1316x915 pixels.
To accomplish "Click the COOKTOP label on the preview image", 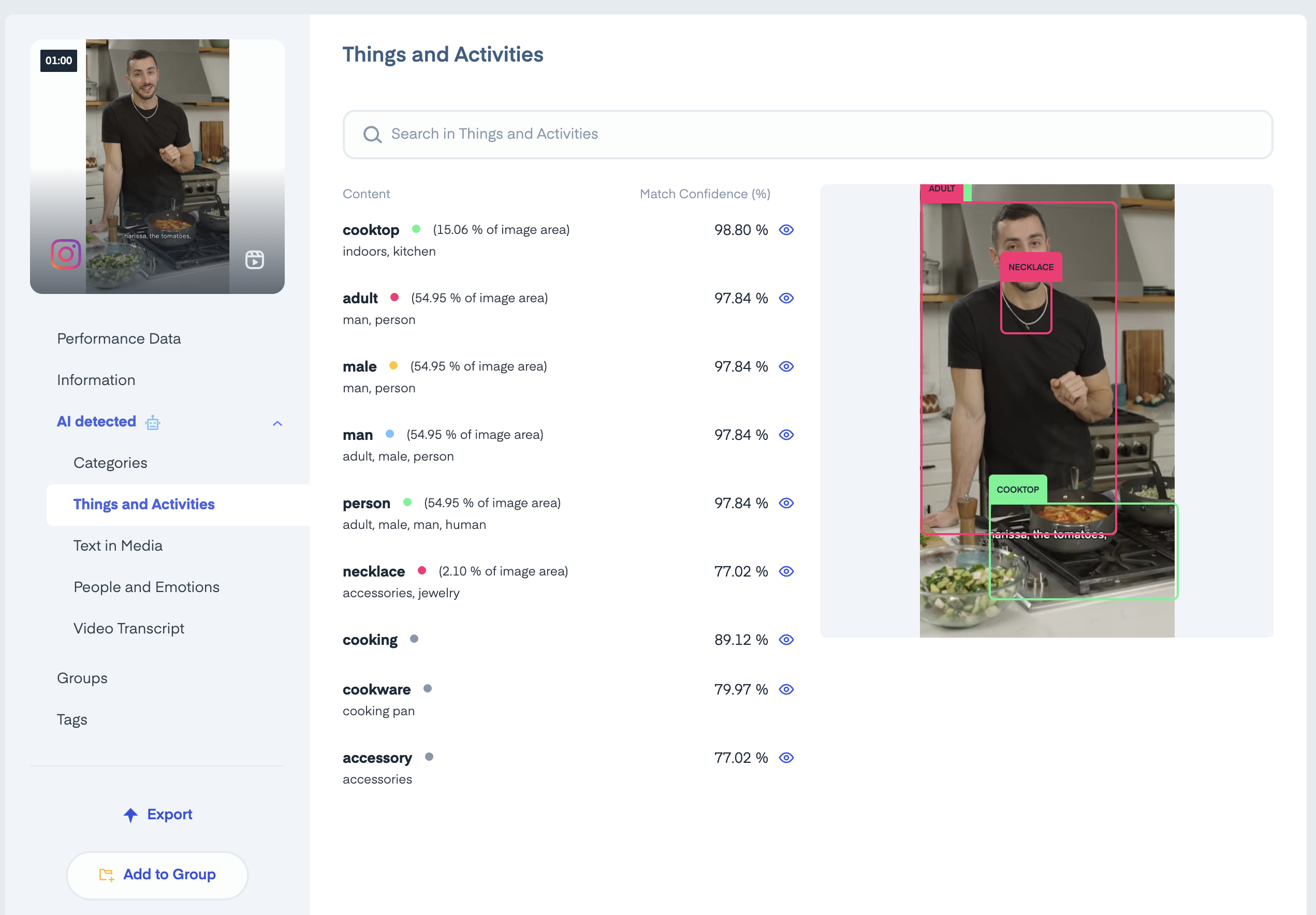I will pyautogui.click(x=1017, y=489).
